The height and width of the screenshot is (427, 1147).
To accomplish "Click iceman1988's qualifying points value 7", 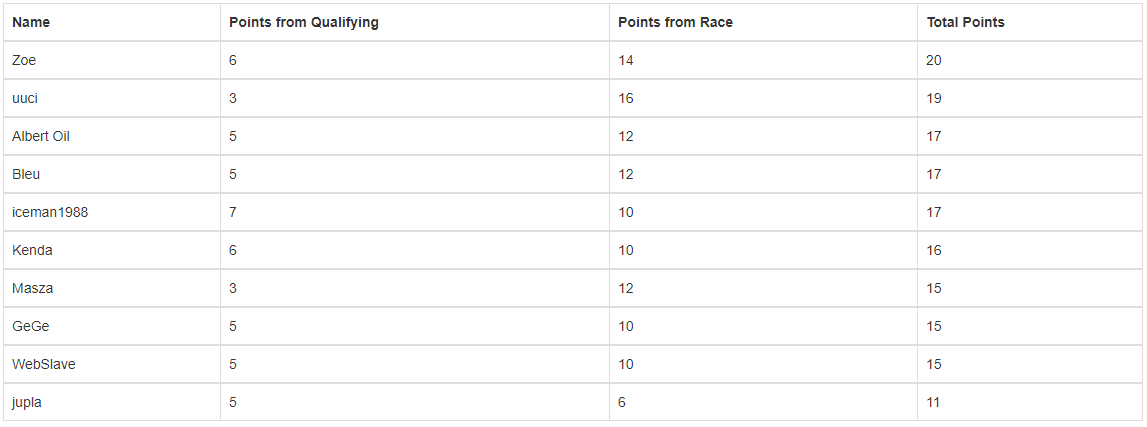I will pos(233,212).
